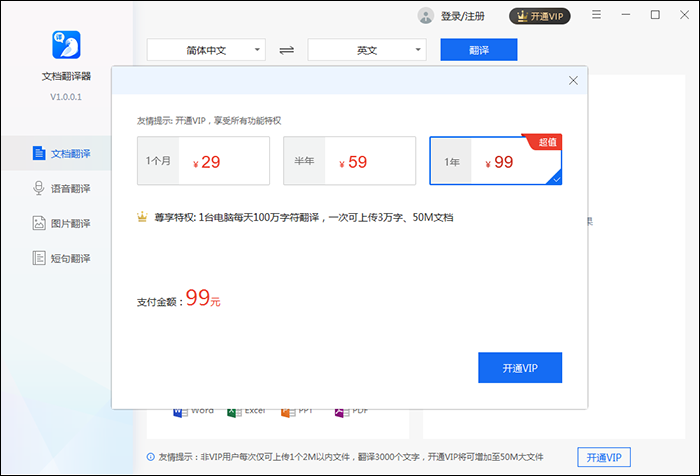Image resolution: width=700 pixels, height=476 pixels.
Task: Click the 登录/注册 link
Action: [x=462, y=16]
